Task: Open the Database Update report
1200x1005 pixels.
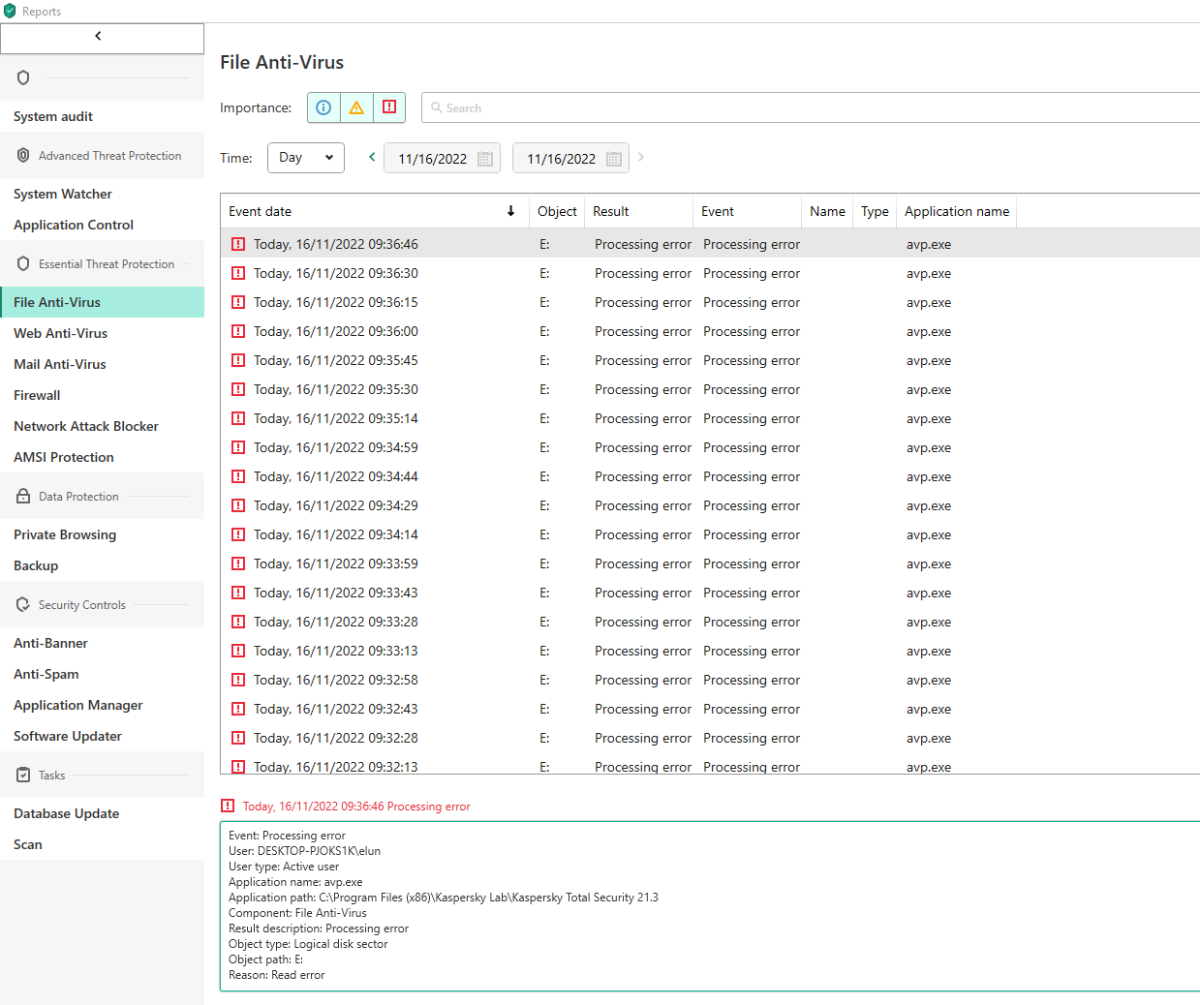Action: 66,814
